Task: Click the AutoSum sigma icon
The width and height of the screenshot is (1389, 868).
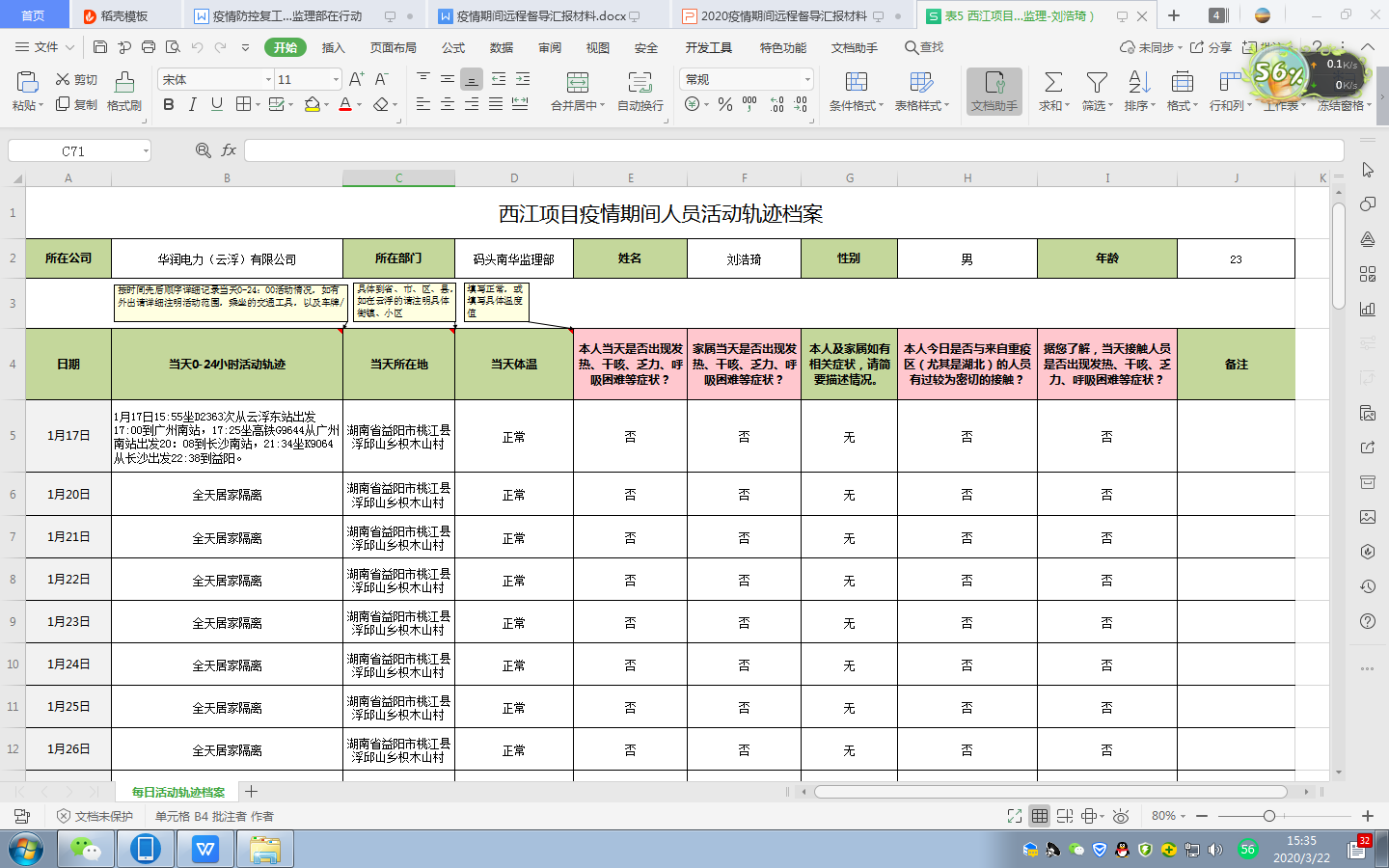Action: (1053, 83)
